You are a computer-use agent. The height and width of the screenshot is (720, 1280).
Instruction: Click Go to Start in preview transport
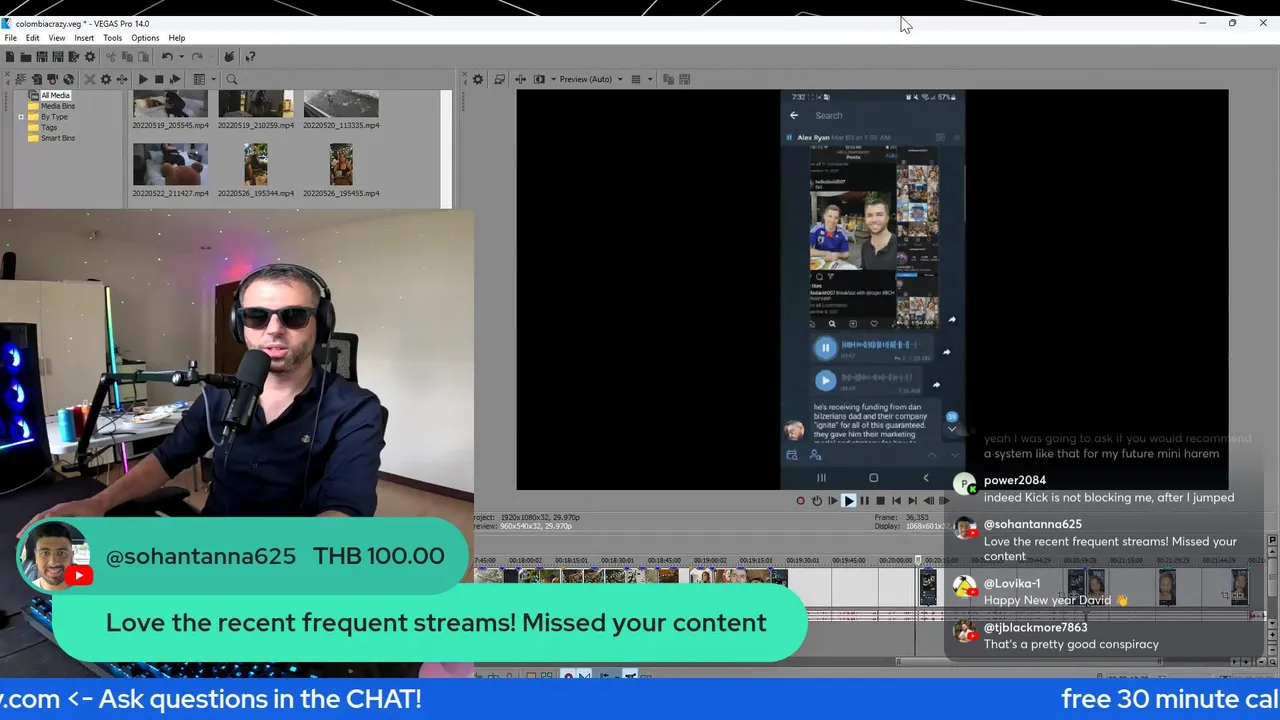(x=896, y=501)
